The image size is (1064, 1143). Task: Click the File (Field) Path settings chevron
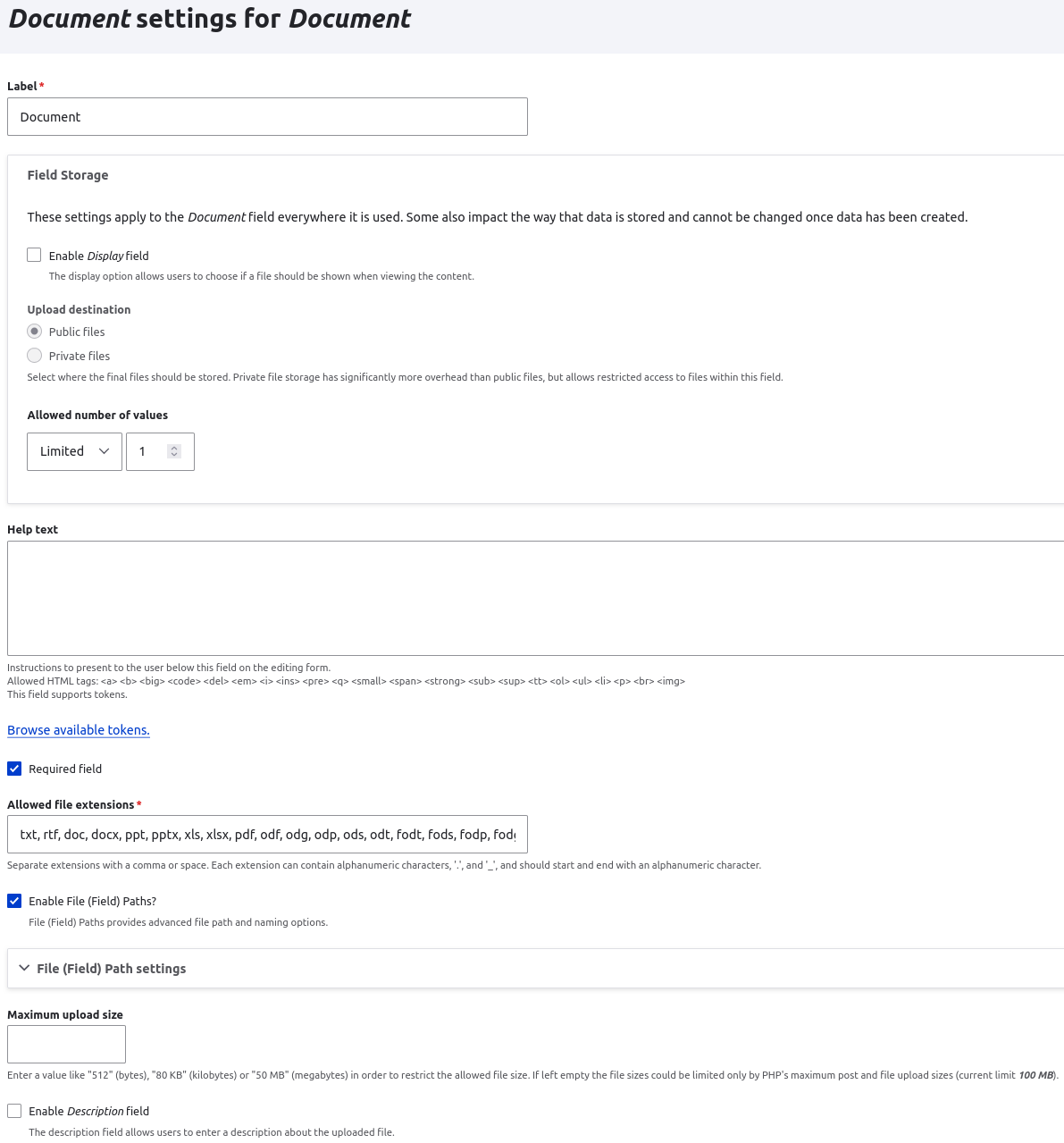tap(24, 968)
